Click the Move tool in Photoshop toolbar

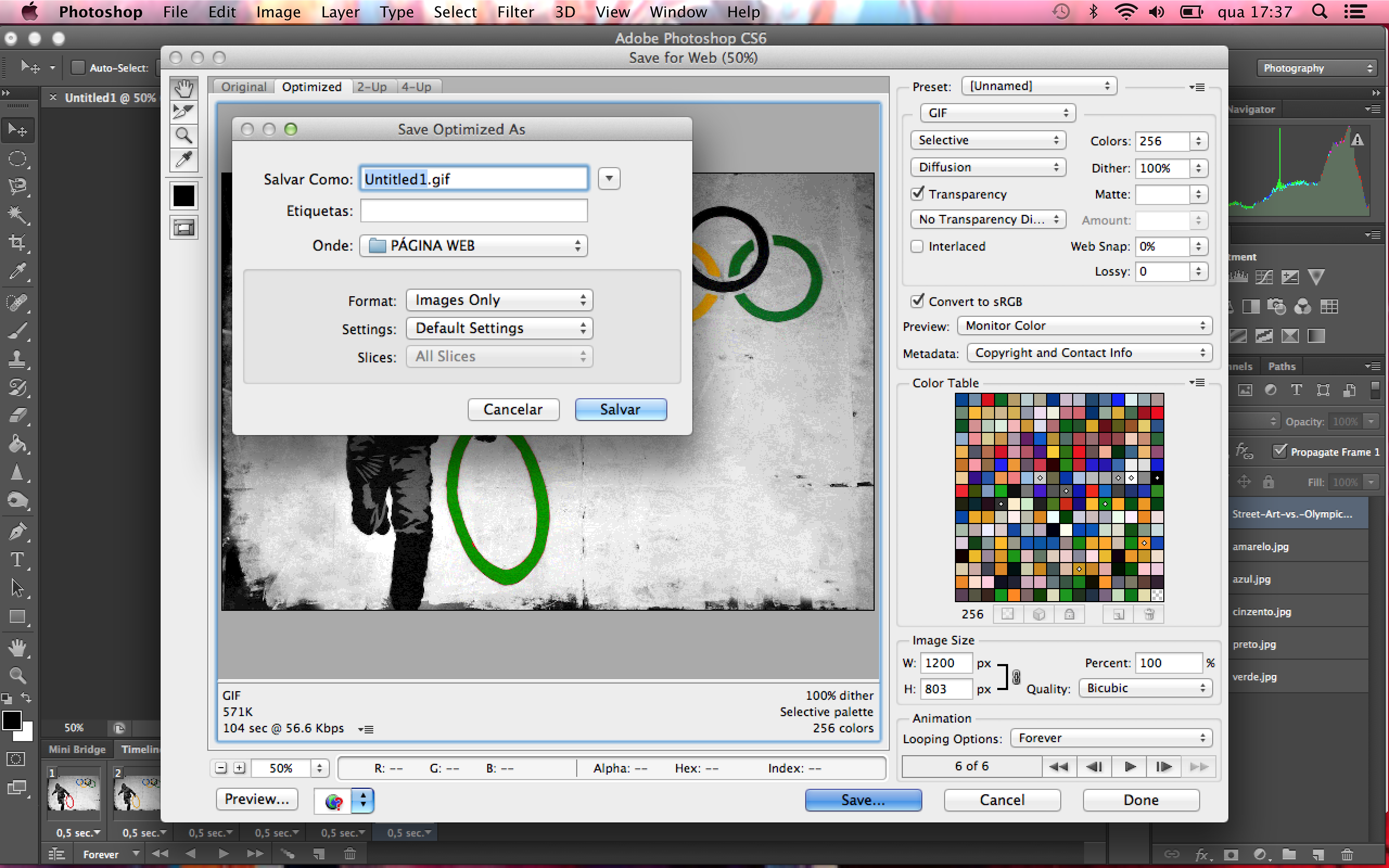pyautogui.click(x=17, y=130)
